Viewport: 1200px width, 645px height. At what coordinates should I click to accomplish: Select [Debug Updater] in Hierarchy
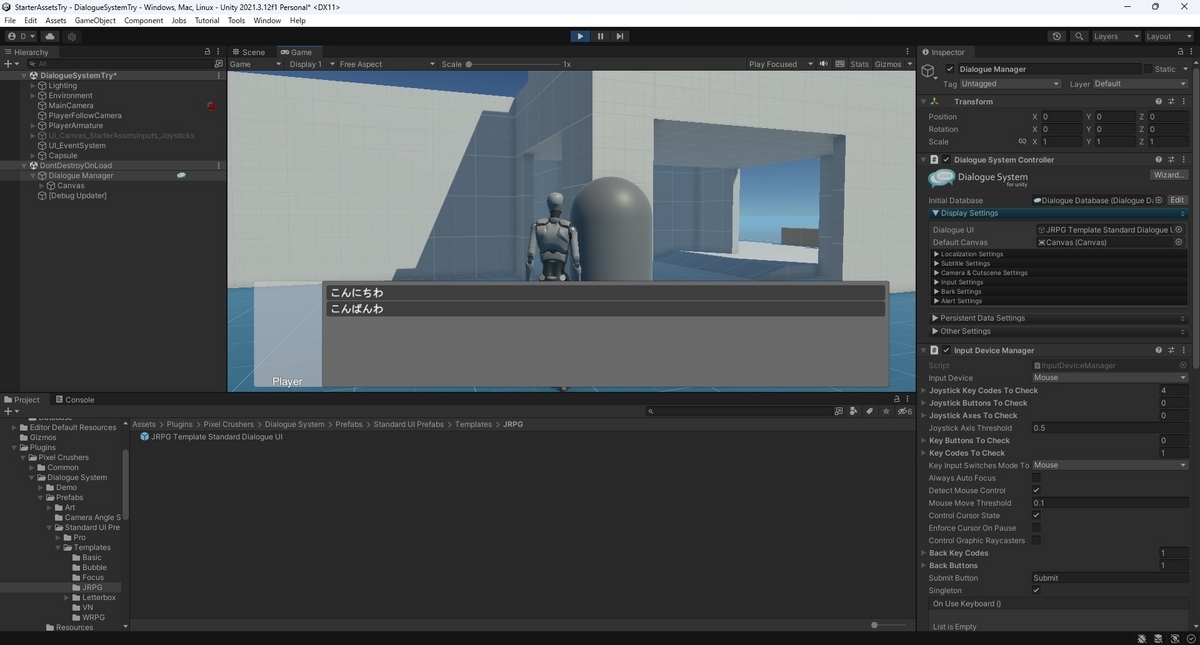pos(77,195)
